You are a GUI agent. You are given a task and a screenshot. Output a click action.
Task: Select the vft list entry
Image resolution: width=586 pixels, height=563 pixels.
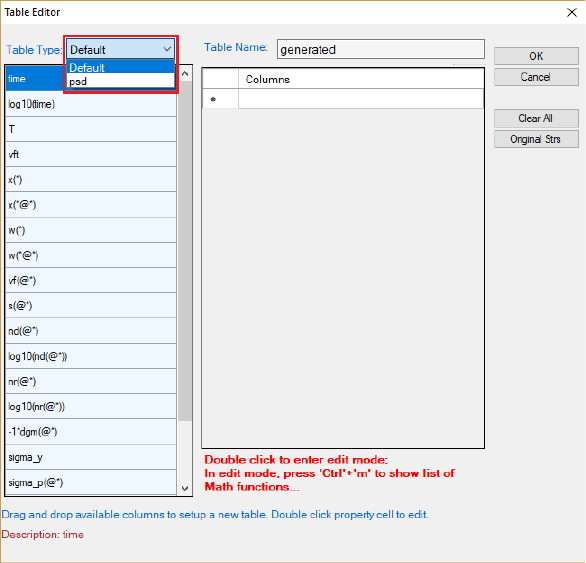[91, 154]
